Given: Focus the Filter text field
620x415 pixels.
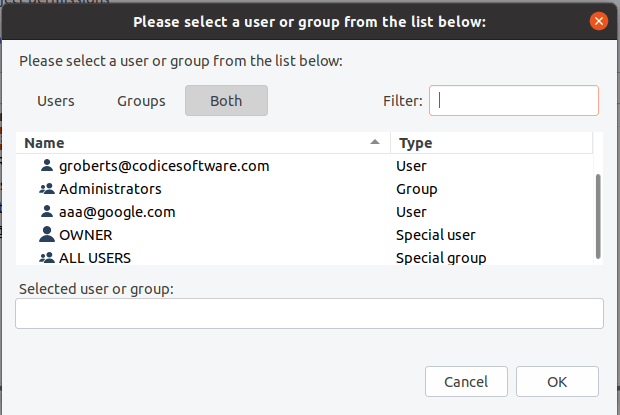Looking at the screenshot, I should (514, 101).
